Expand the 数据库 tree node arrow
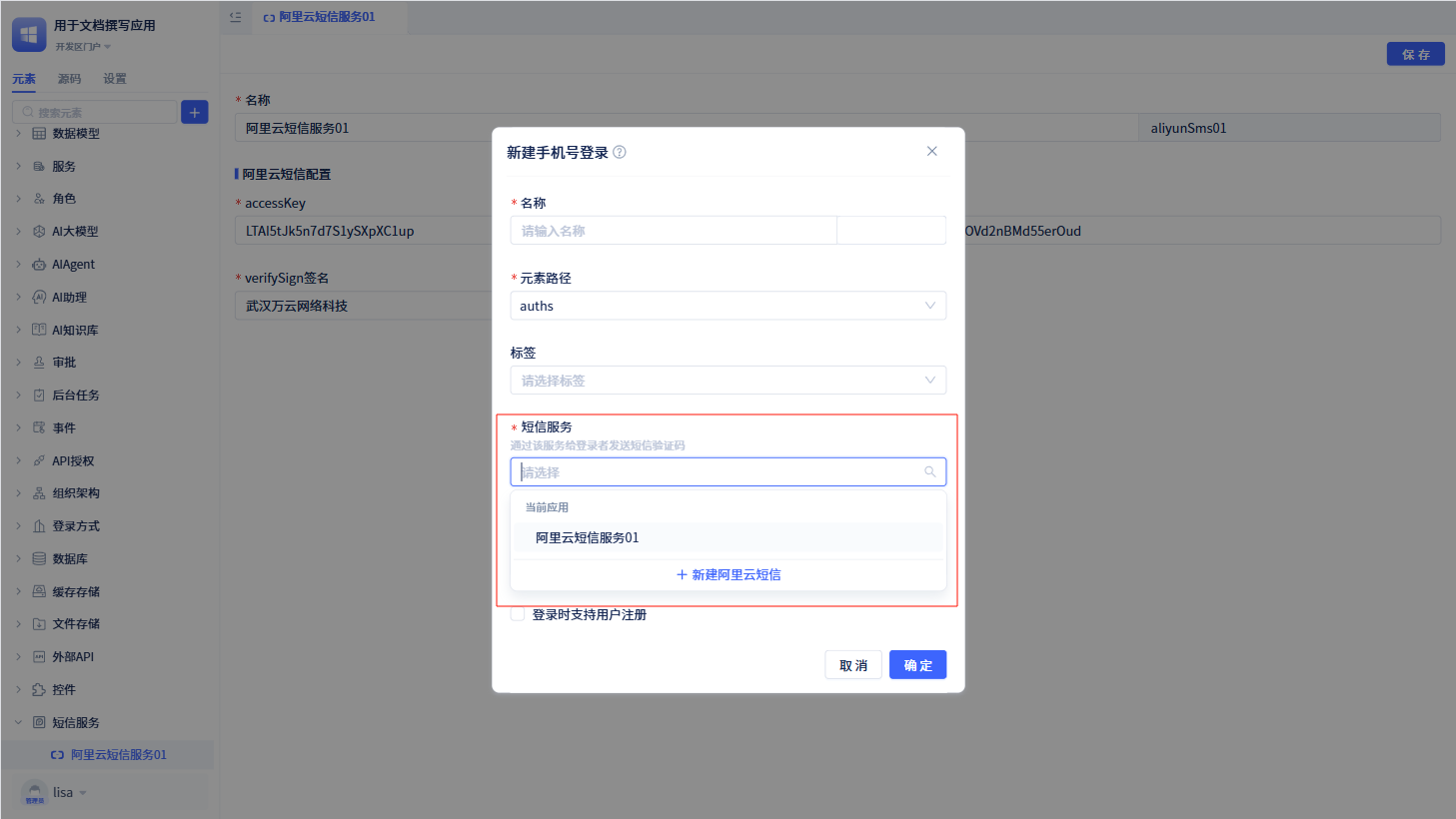Viewport: 1456px width, 819px height. (x=18, y=559)
